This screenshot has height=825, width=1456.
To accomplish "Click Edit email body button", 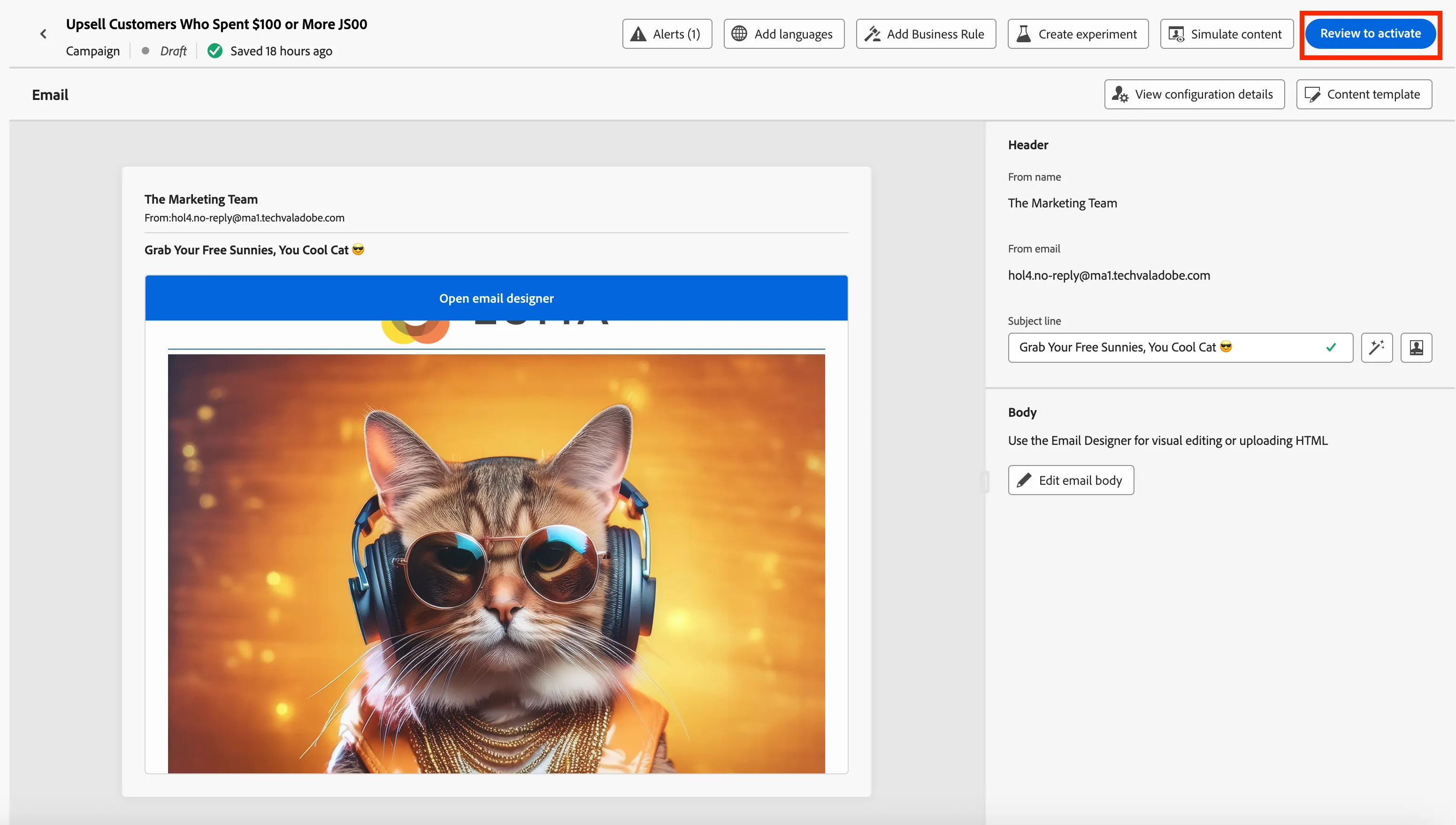I will [x=1071, y=480].
